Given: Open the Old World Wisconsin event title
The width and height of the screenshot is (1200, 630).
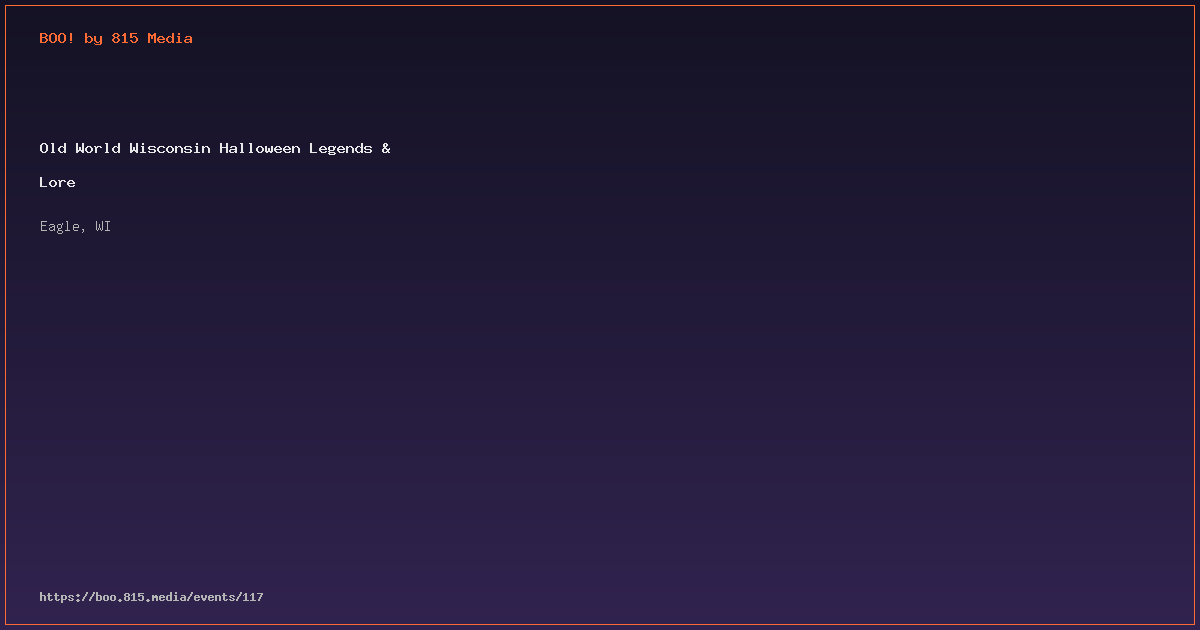Looking at the screenshot, I should [x=215, y=165].
